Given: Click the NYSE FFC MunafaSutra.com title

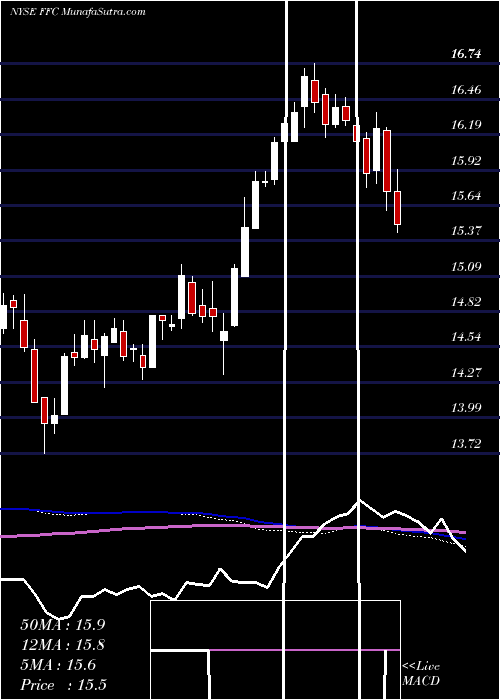Looking at the screenshot, I should [78, 12].
